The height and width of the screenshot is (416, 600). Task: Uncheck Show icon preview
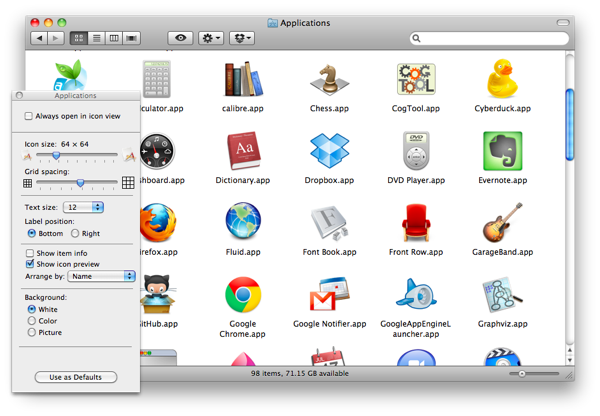pos(29,264)
